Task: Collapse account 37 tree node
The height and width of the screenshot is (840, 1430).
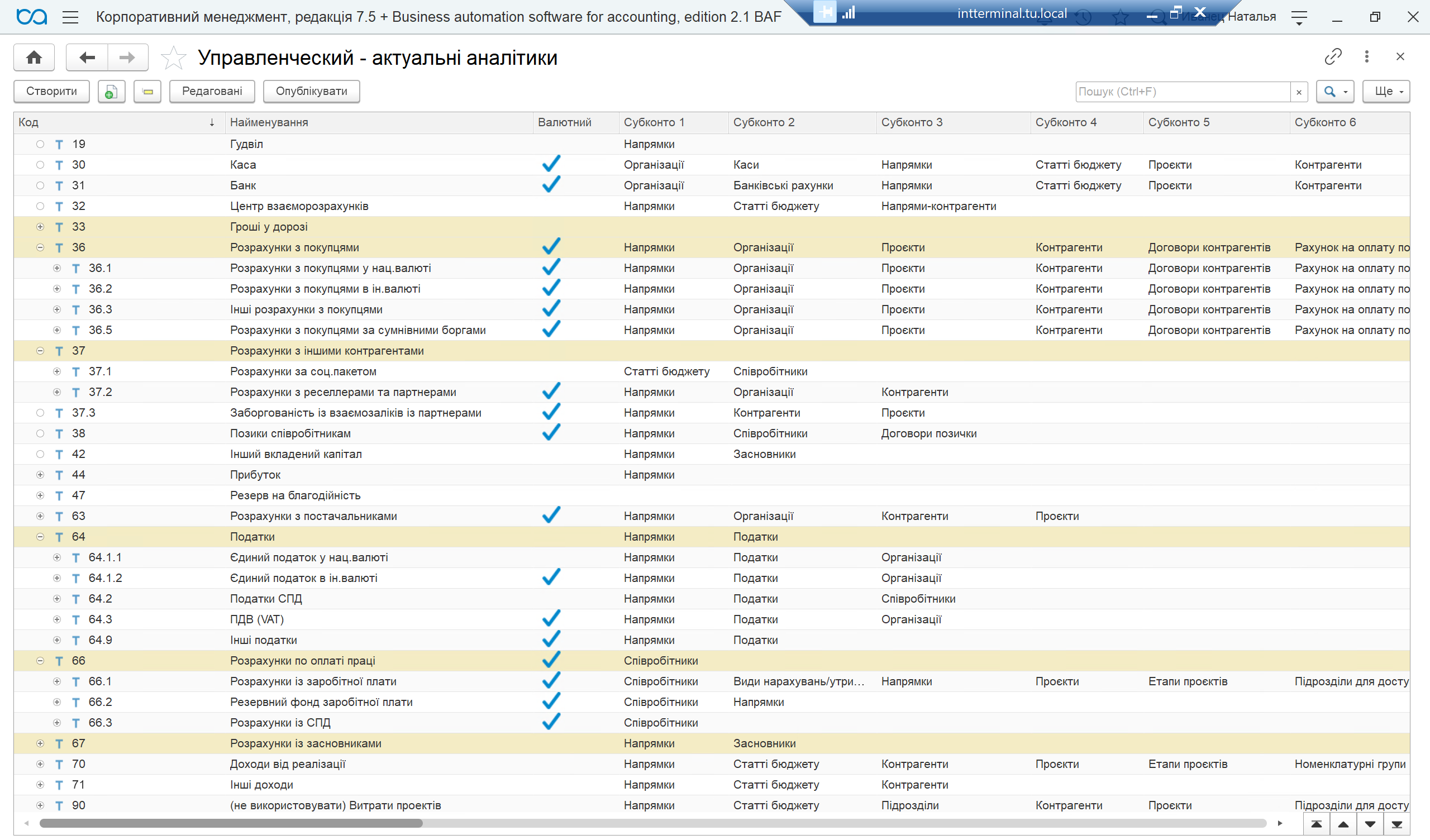Action: click(x=40, y=351)
